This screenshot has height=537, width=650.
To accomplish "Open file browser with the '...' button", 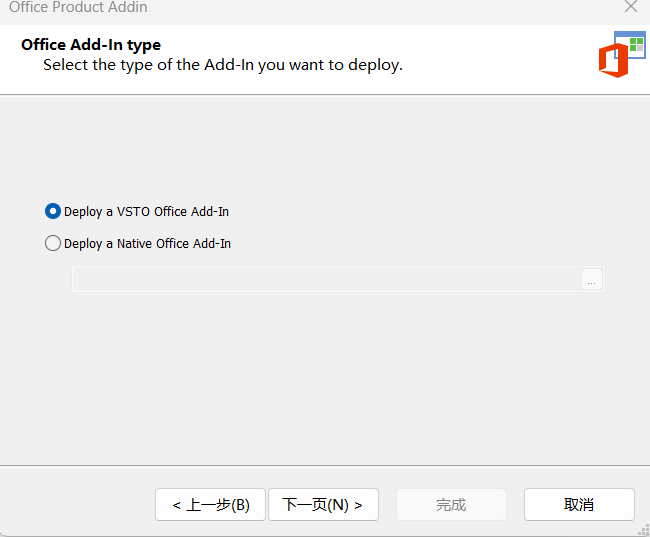I will (x=592, y=281).
